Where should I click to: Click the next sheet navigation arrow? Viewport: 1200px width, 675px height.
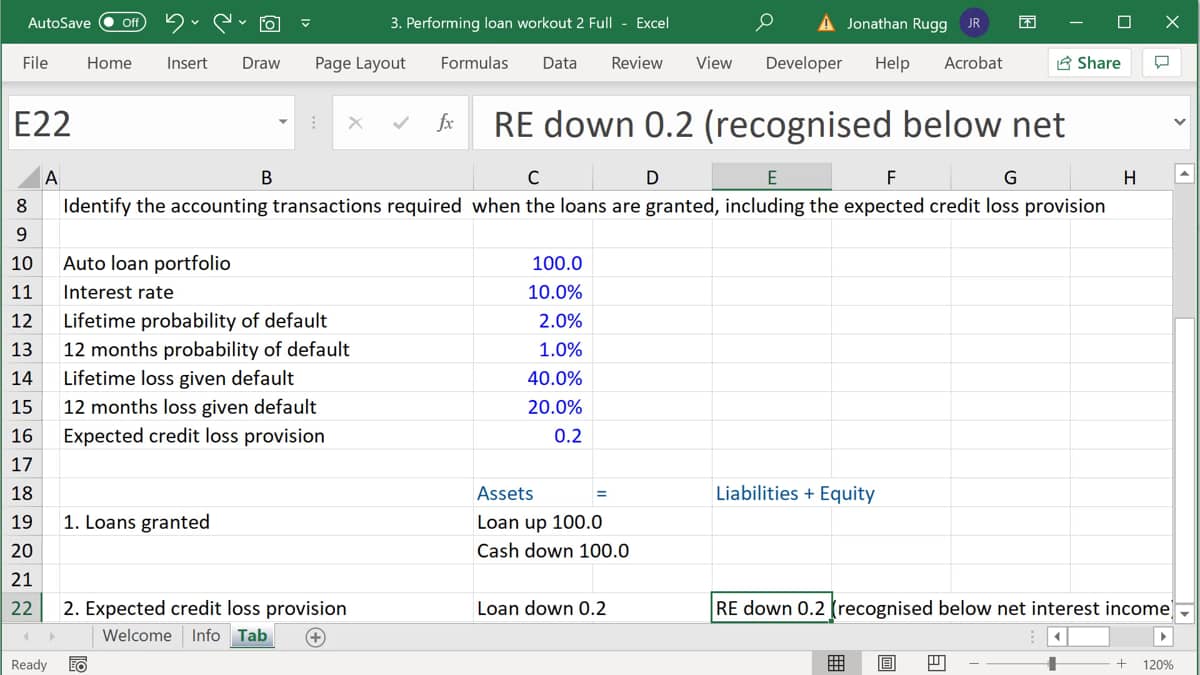pyautogui.click(x=52, y=636)
